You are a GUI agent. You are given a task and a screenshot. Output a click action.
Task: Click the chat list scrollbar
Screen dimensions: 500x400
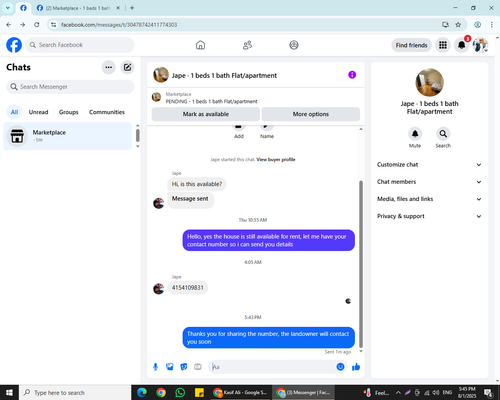tap(138, 135)
